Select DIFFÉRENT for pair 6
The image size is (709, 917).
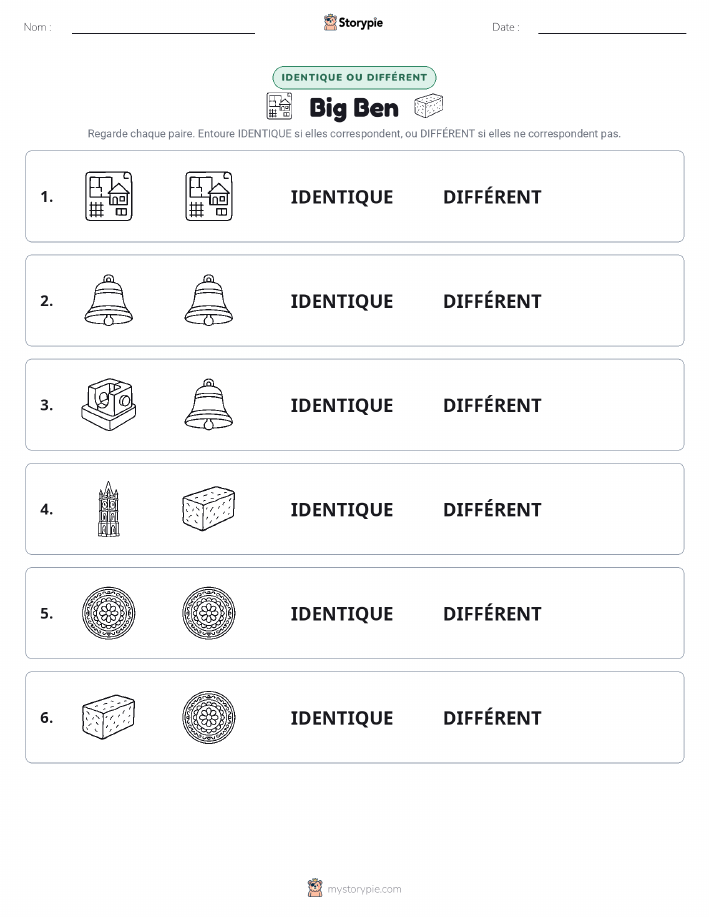tap(492, 717)
